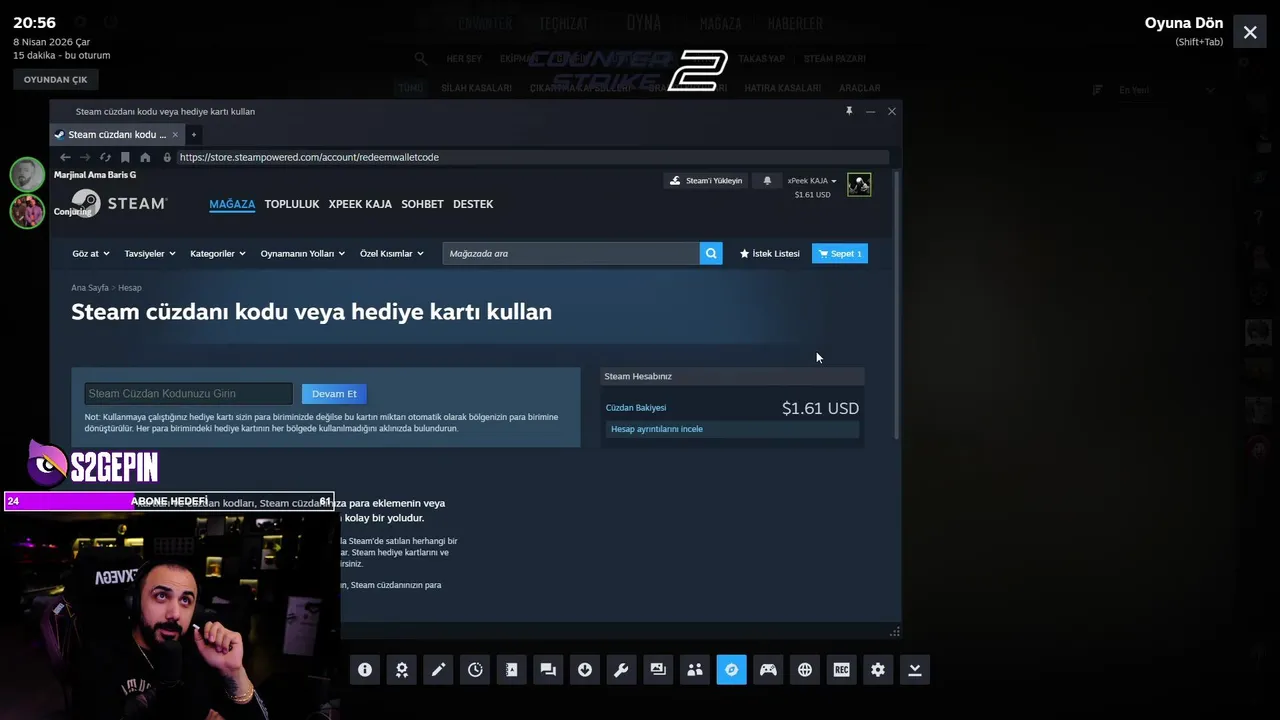Viewport: 1280px width, 720px height.
Task: Open the web browser globe icon
Action: tap(805, 670)
